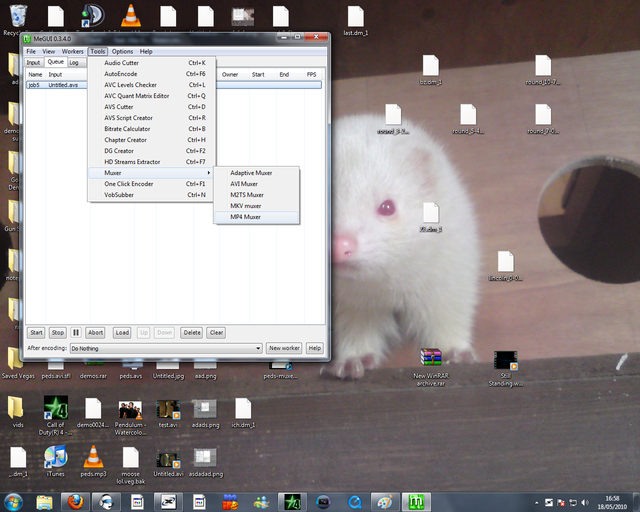Open the Paint taskbar icon
Viewport: 640px width, 512px height.
385,502
